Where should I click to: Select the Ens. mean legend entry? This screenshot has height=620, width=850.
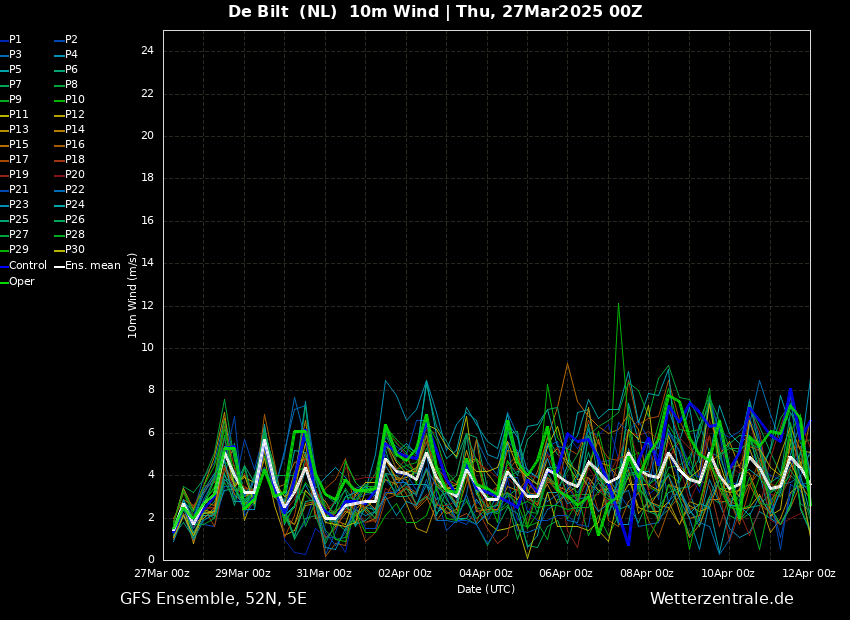92,266
